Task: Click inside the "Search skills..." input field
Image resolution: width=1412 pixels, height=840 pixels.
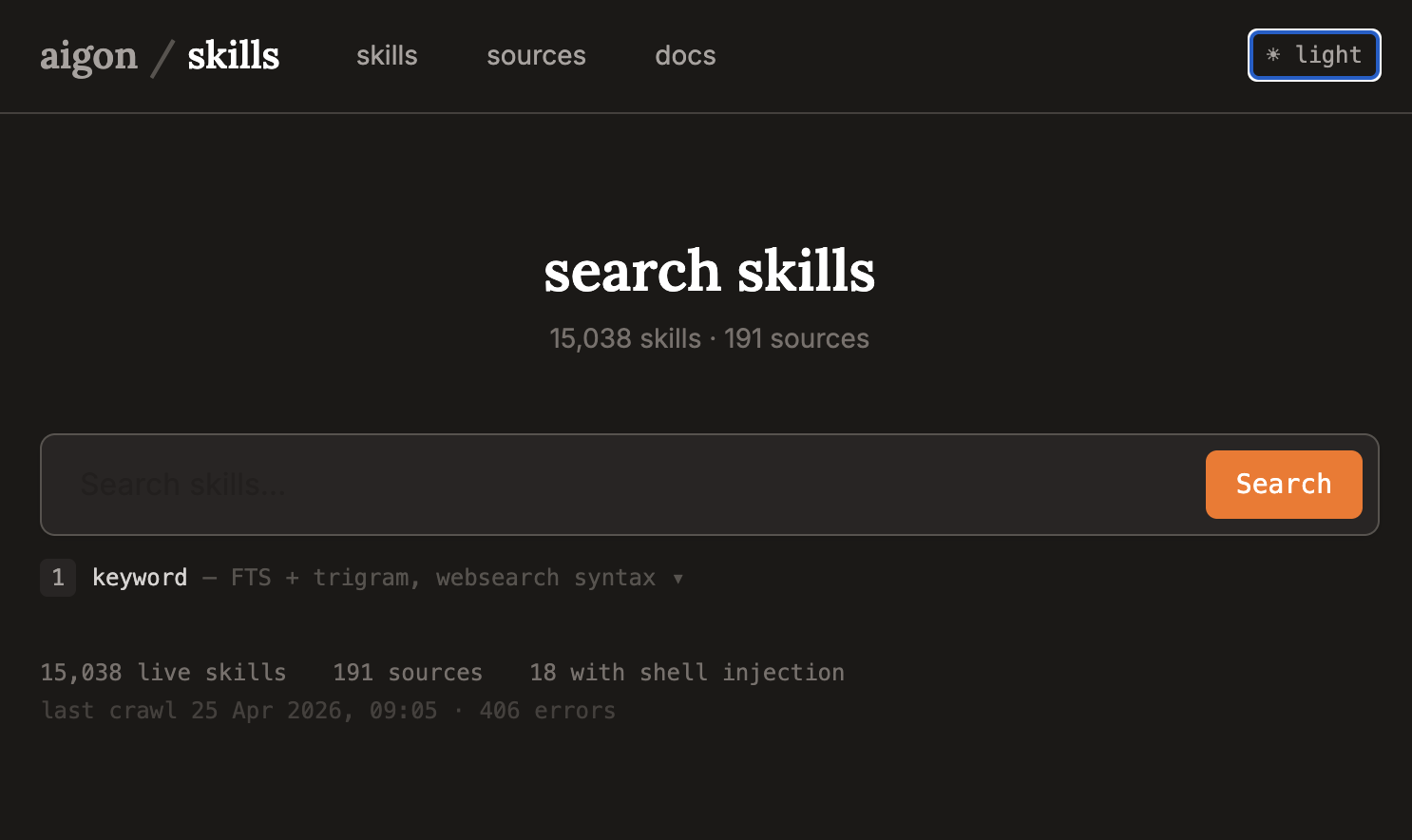Action: [570, 485]
